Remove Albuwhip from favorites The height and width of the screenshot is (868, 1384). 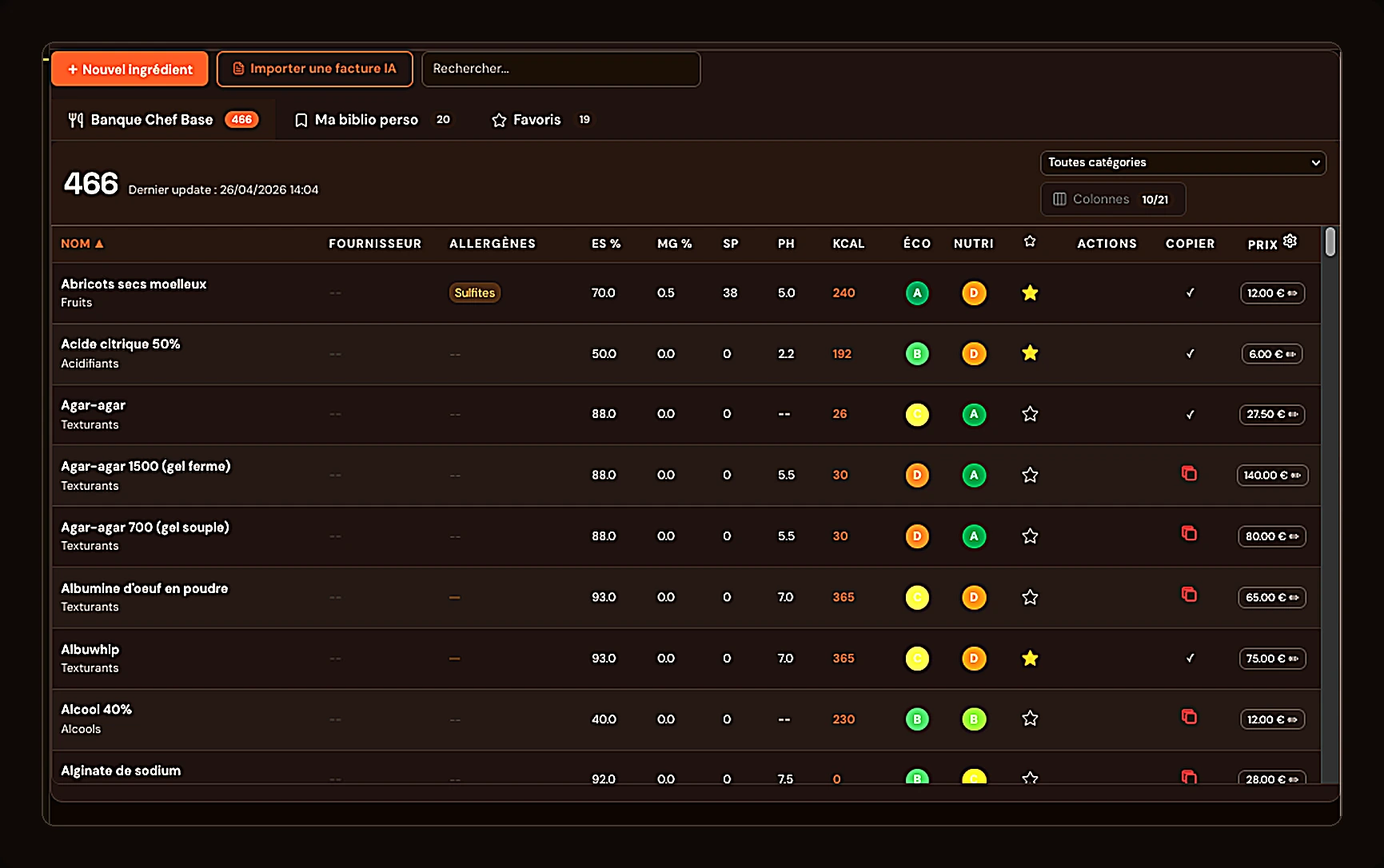[1030, 659]
